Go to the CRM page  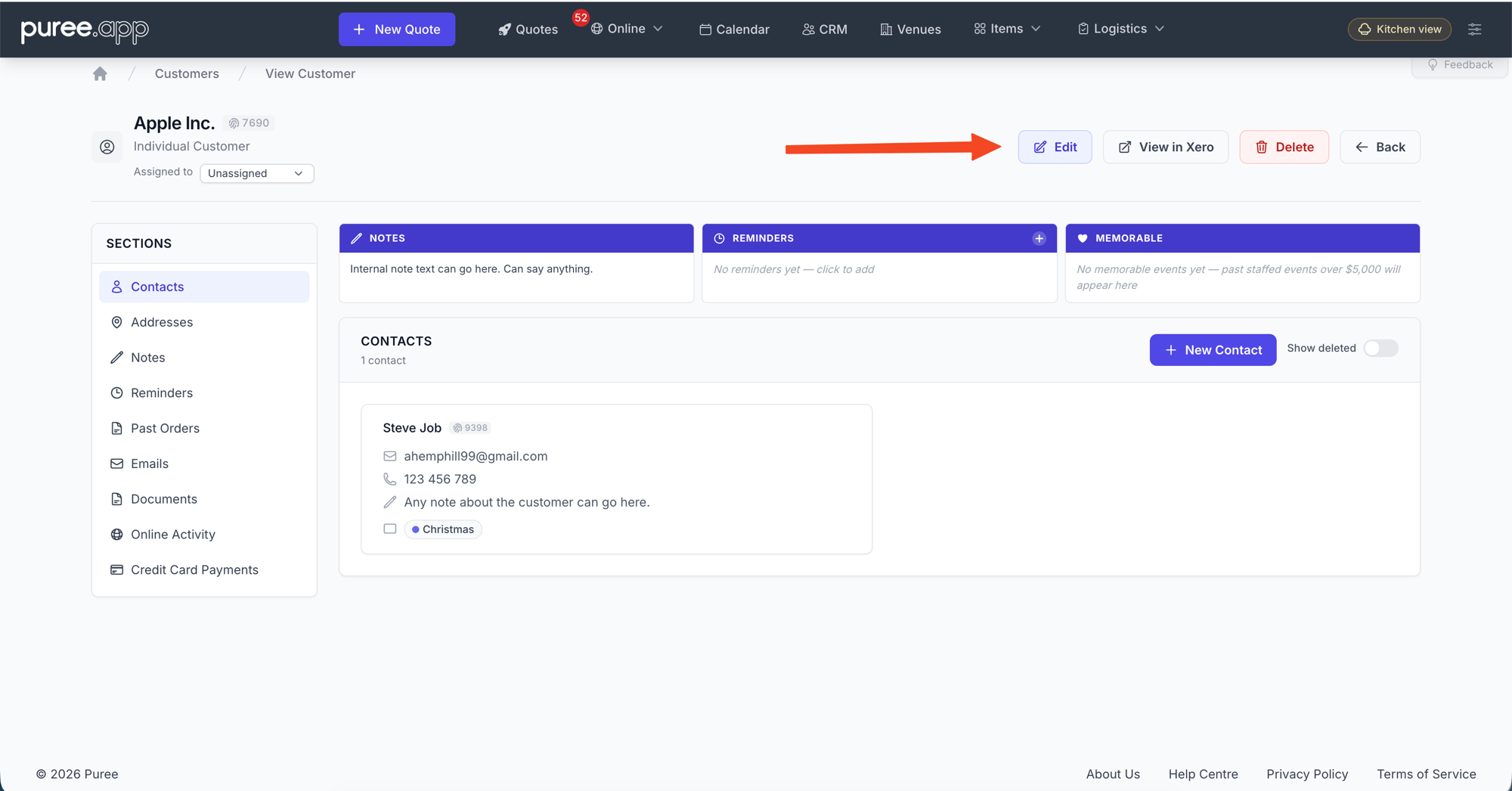(x=825, y=29)
